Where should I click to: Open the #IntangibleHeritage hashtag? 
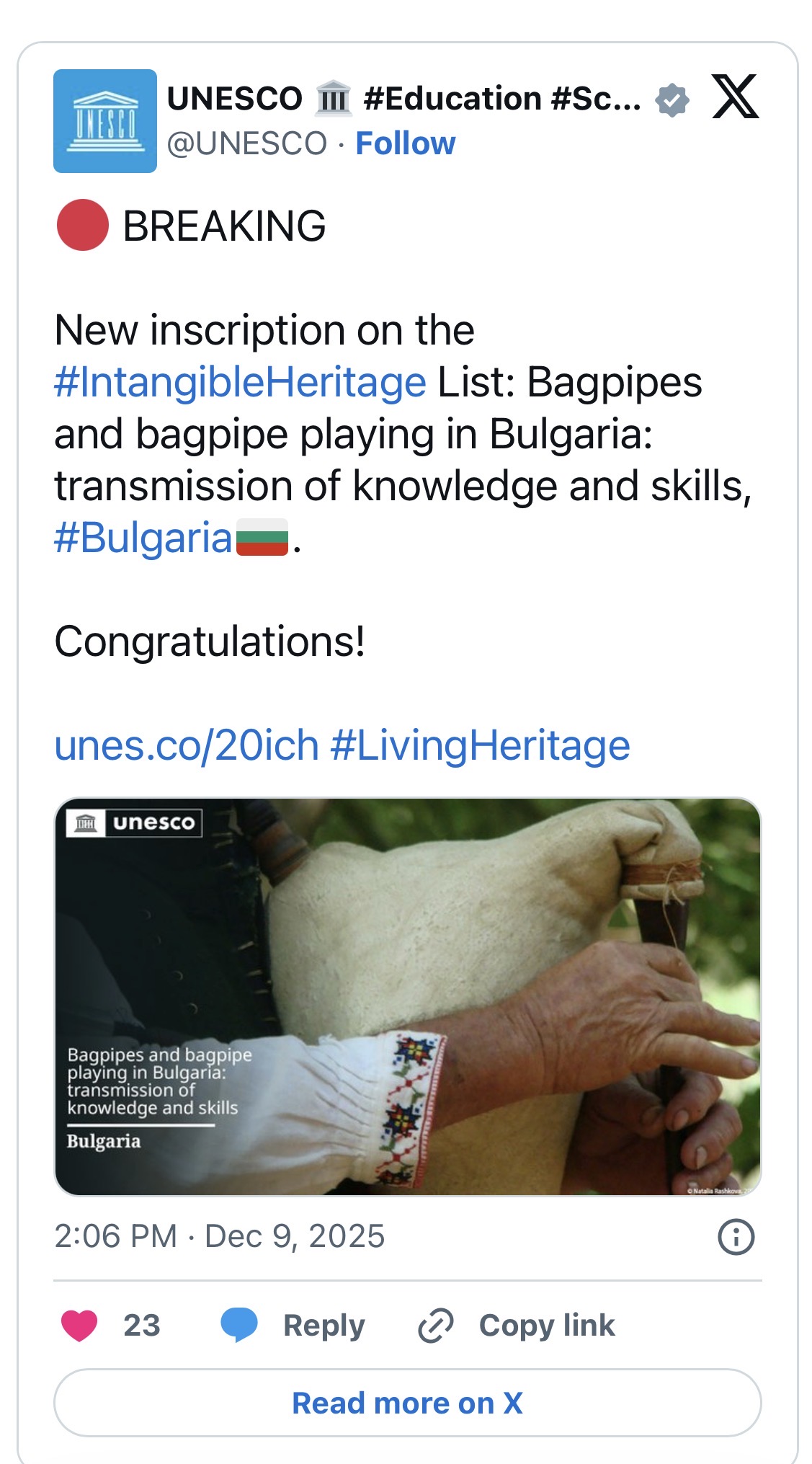[x=240, y=382]
